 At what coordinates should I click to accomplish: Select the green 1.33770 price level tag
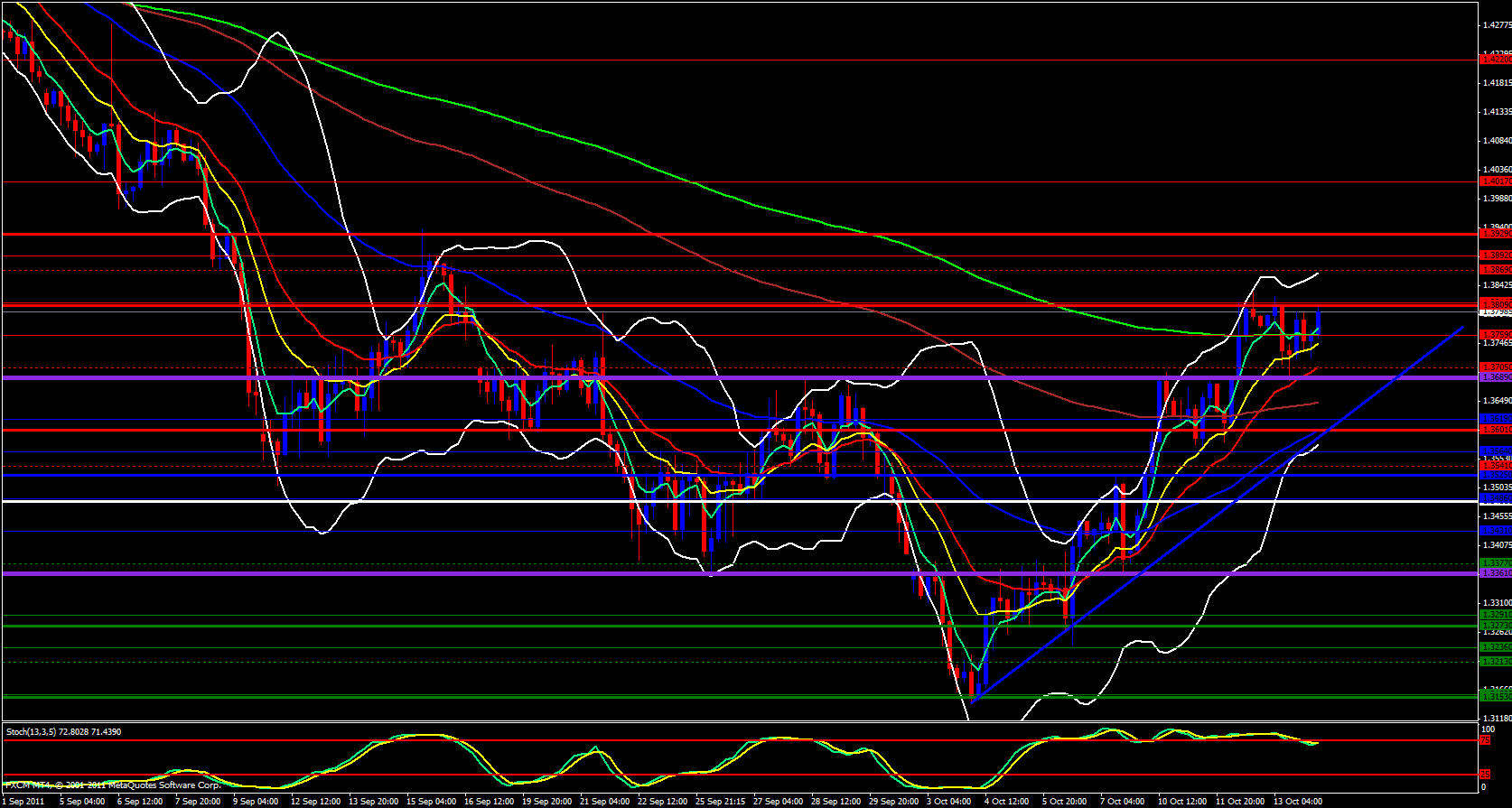(1495, 563)
